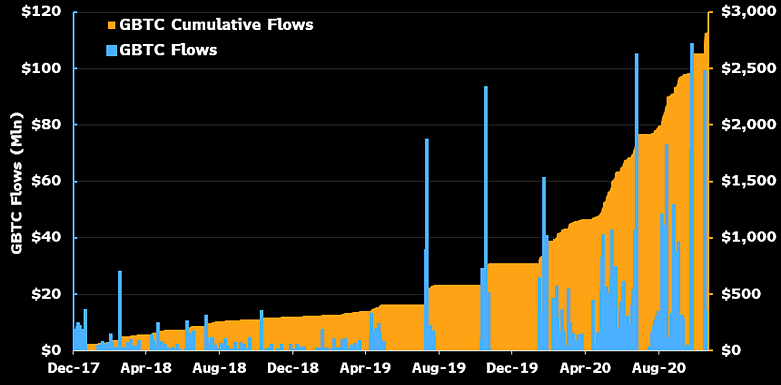Click the blue flow spike reaching about $94

[x=486, y=218]
